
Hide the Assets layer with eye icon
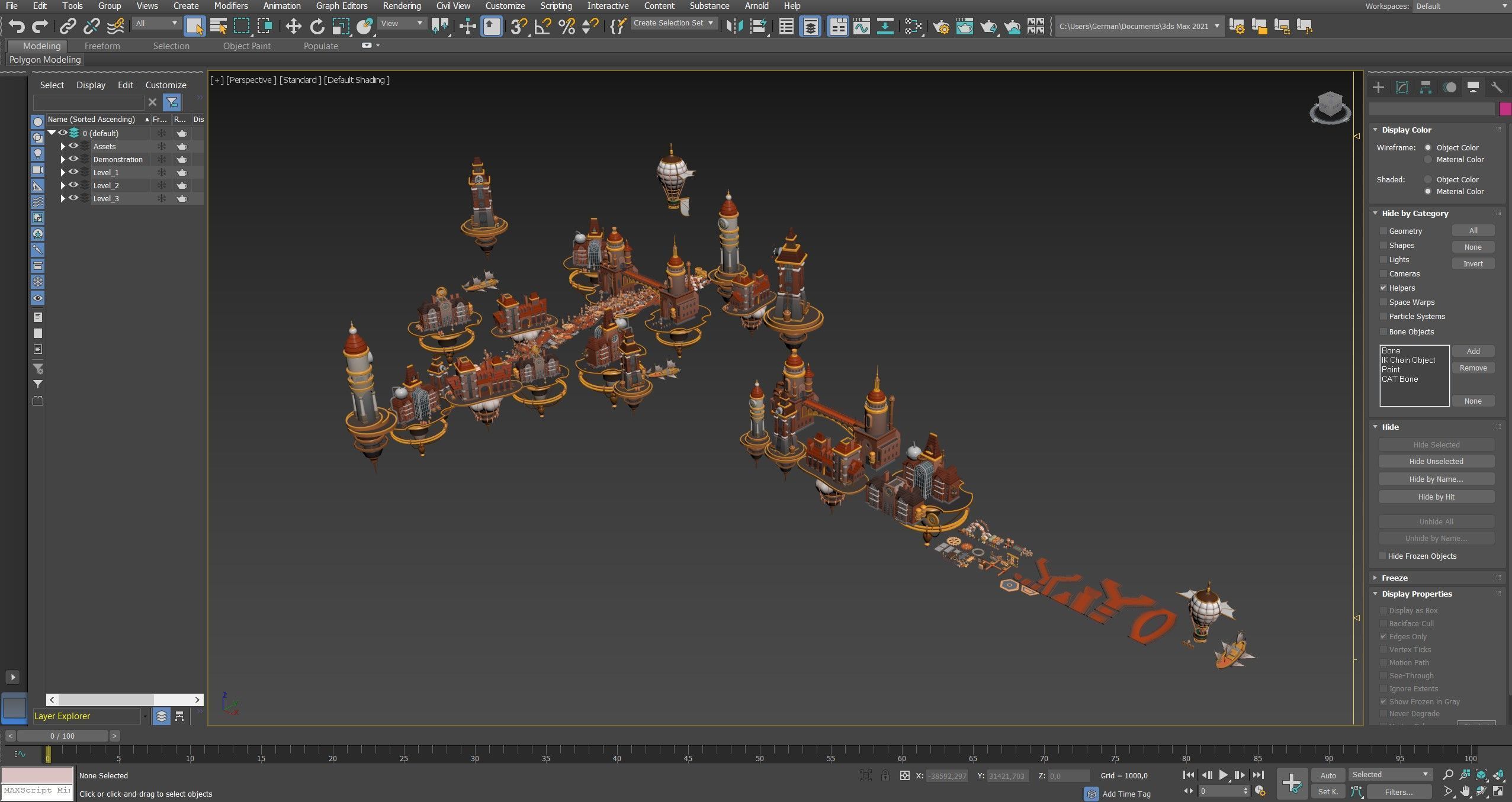[x=73, y=146]
